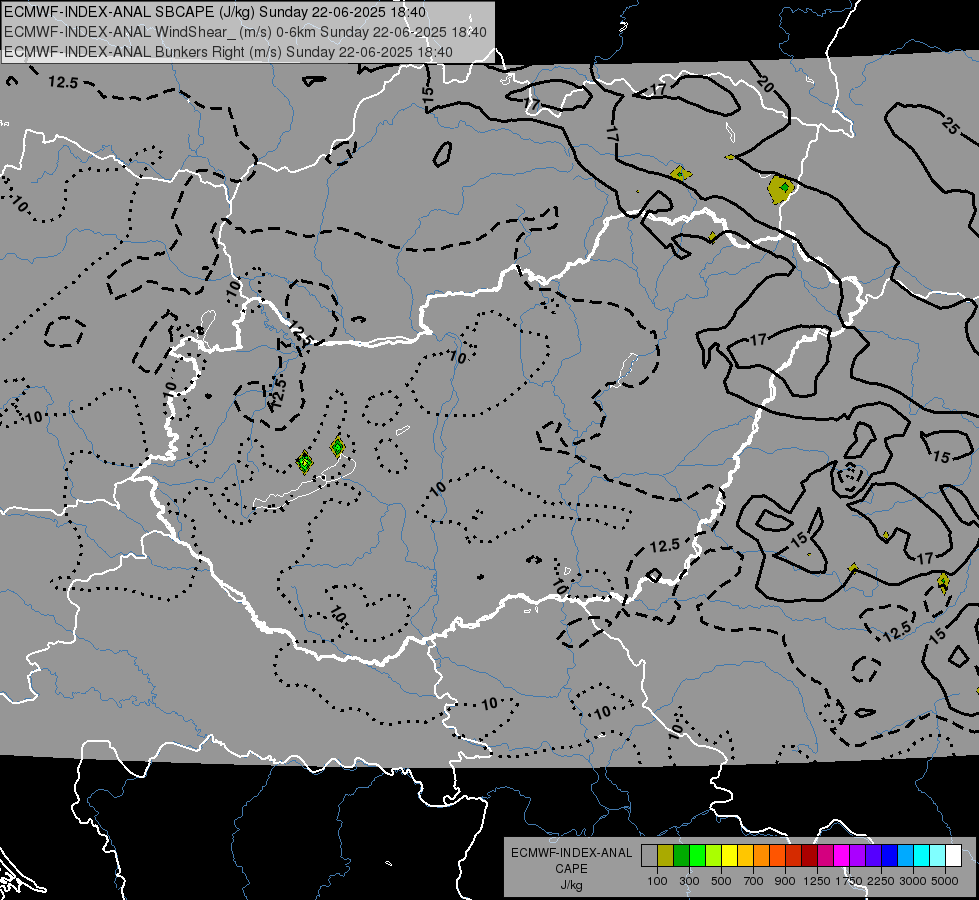Click the gray CAPE legend swatch
This screenshot has height=900, width=979.
coord(649,856)
